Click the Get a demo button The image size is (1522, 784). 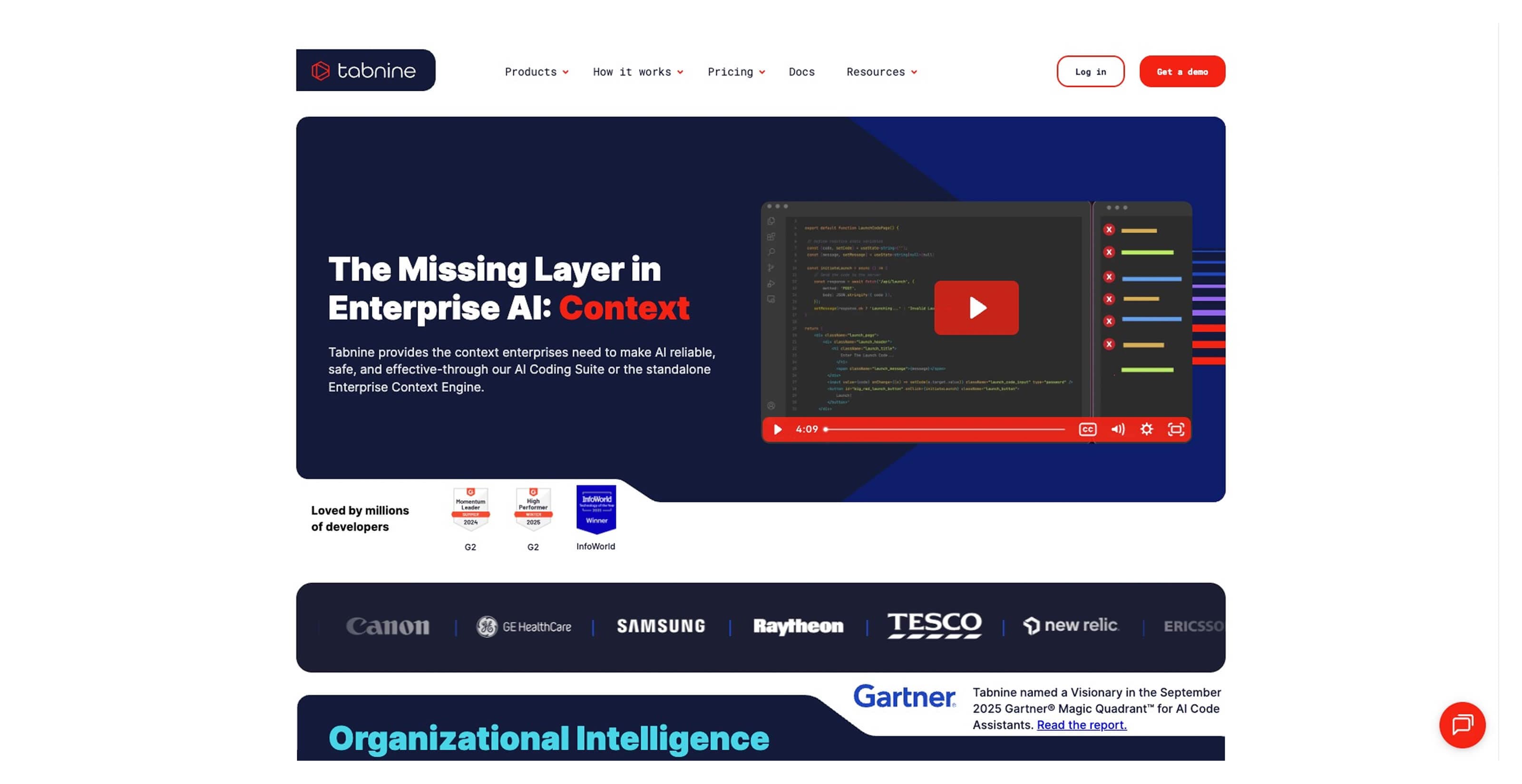point(1181,71)
